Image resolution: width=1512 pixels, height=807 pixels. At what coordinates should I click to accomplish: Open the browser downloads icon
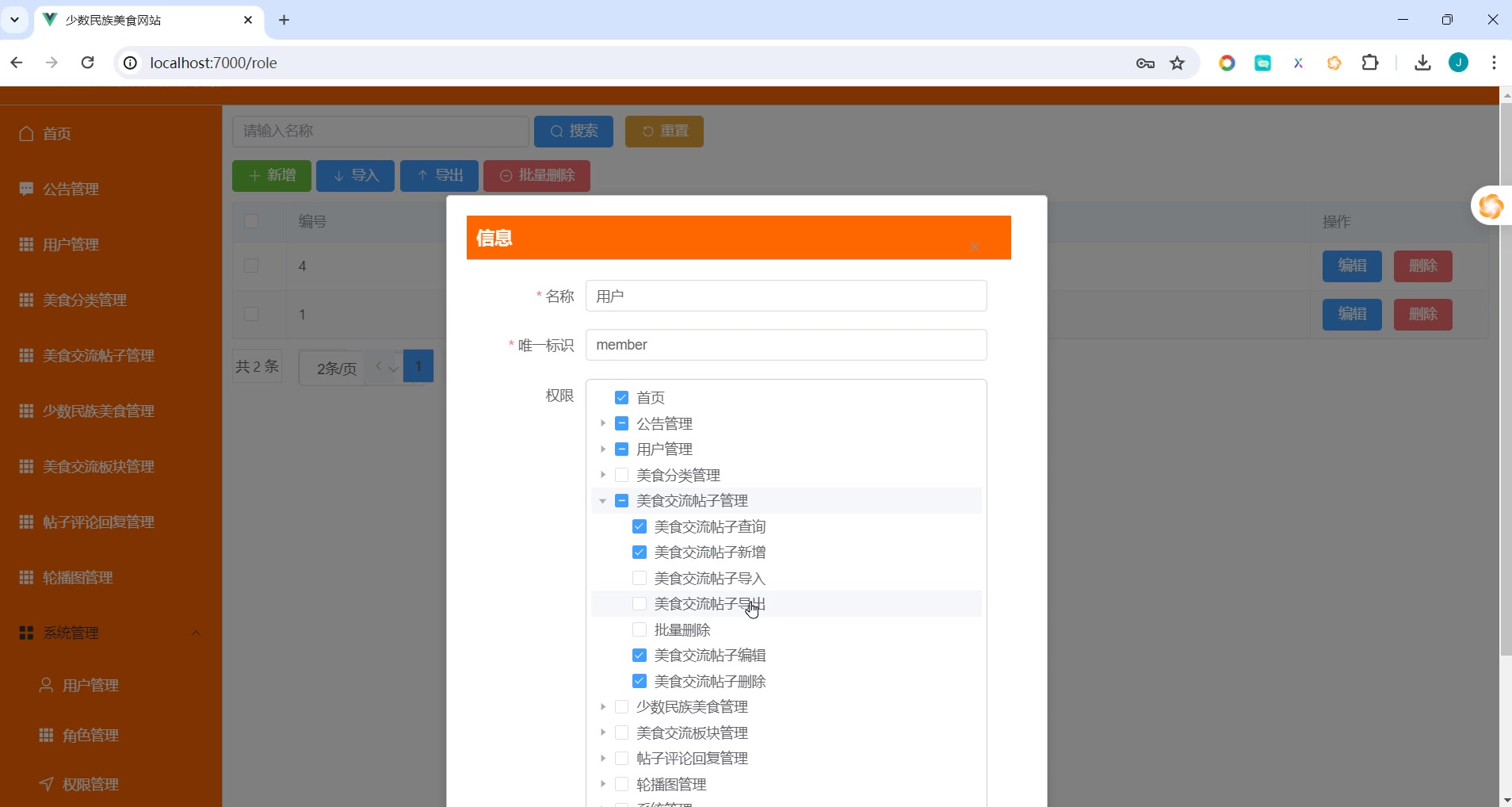coord(1423,63)
